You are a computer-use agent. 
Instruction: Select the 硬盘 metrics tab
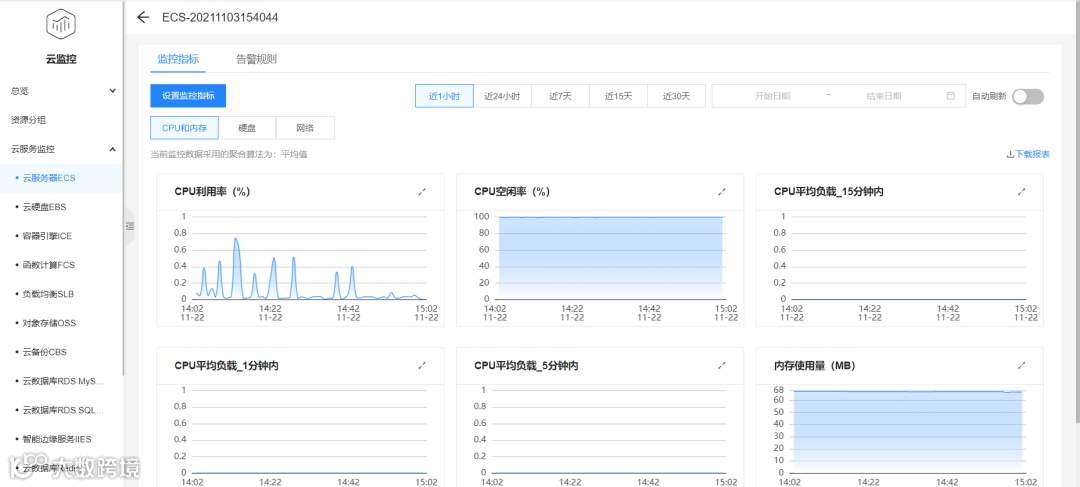pos(247,128)
